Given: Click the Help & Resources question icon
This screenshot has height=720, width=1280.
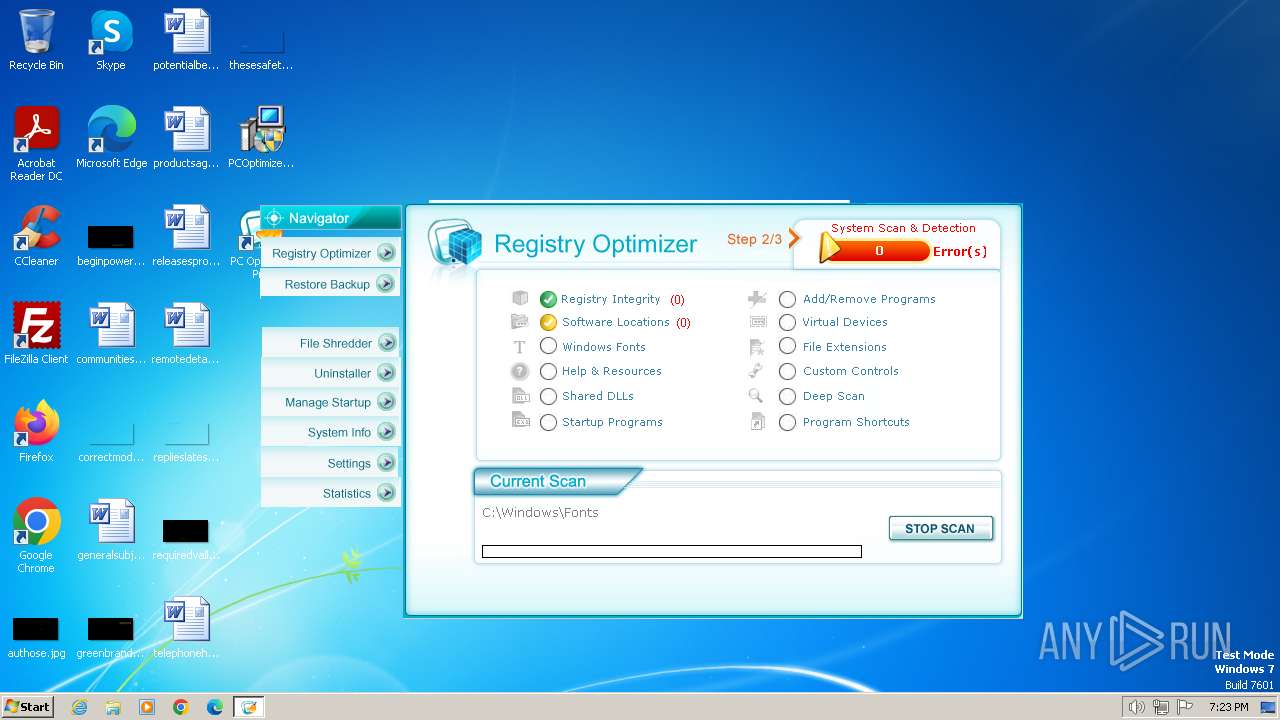Looking at the screenshot, I should click(x=520, y=371).
